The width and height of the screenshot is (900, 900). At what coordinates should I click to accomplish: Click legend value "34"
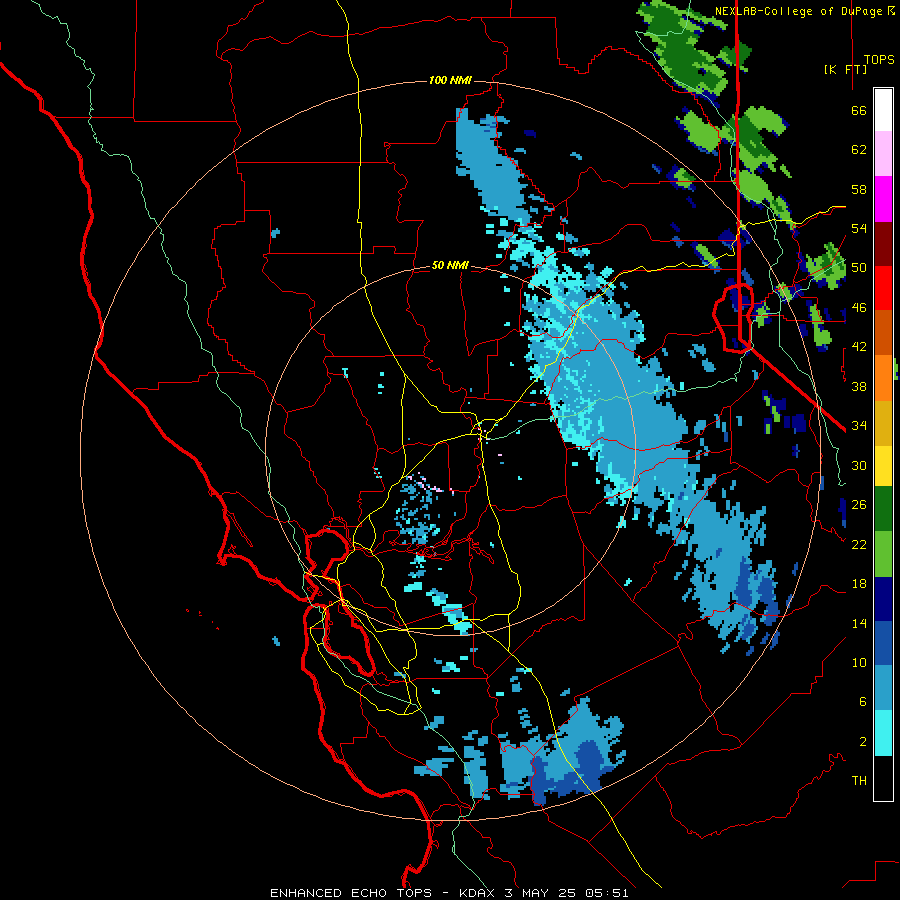point(859,426)
